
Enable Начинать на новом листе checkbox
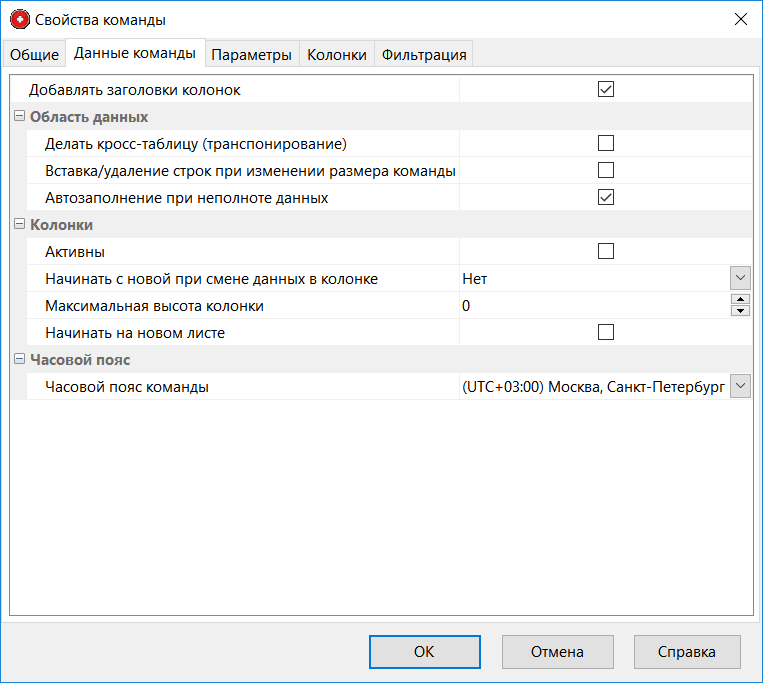(x=605, y=332)
